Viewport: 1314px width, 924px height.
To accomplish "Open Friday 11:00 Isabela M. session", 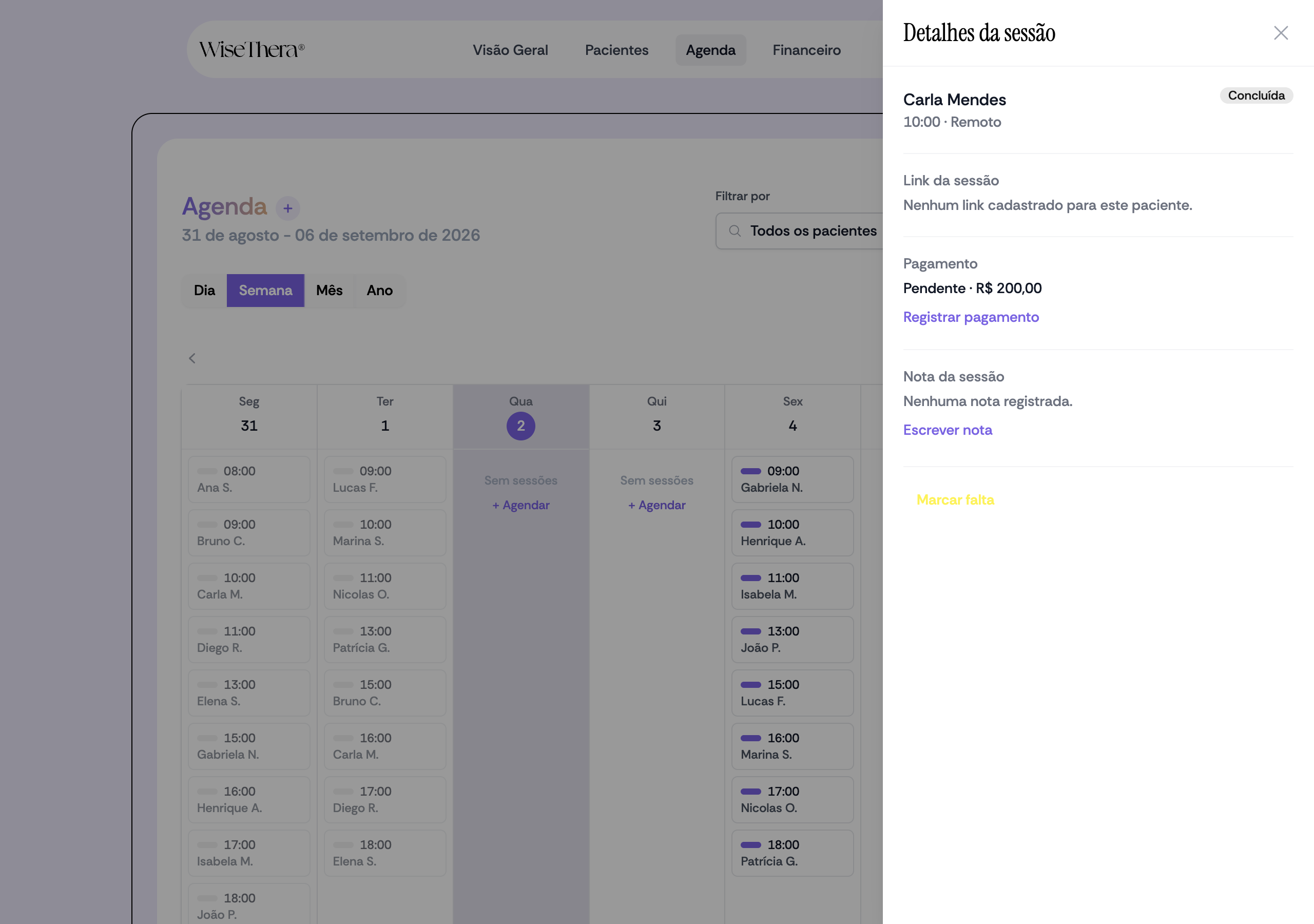I will (x=793, y=586).
